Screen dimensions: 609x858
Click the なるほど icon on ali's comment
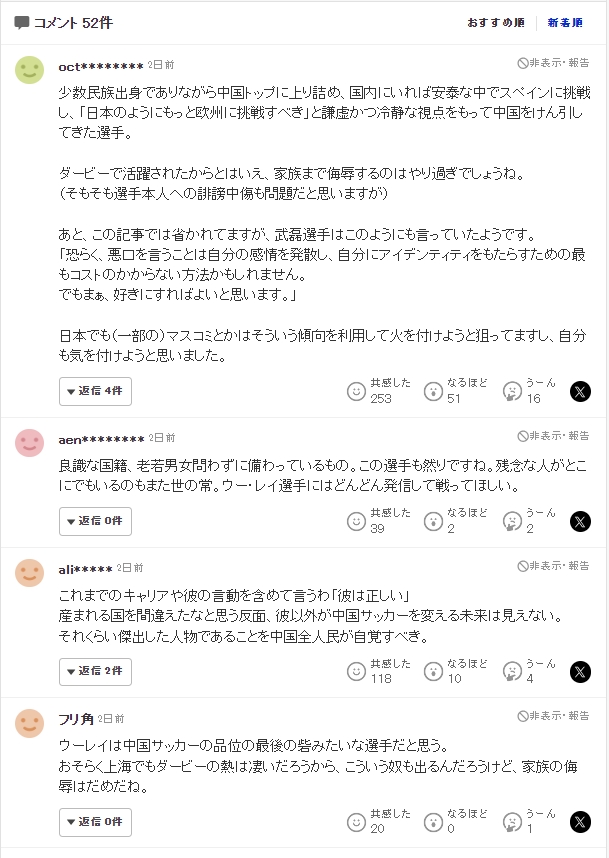tap(433, 671)
